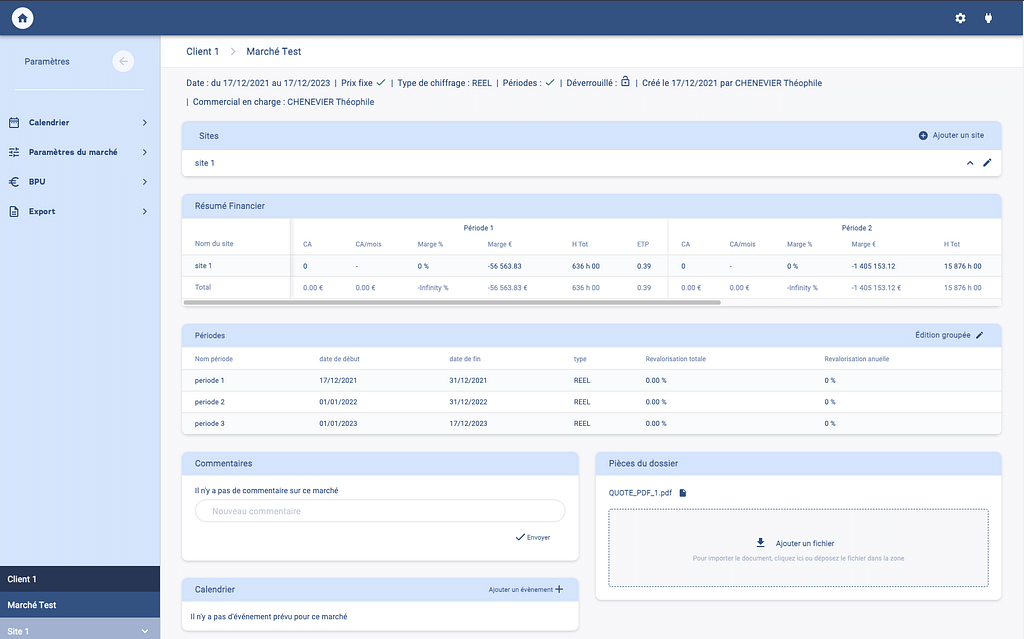Click the power plug icon
Viewport: 1024px width, 639px height.
coord(988,18)
